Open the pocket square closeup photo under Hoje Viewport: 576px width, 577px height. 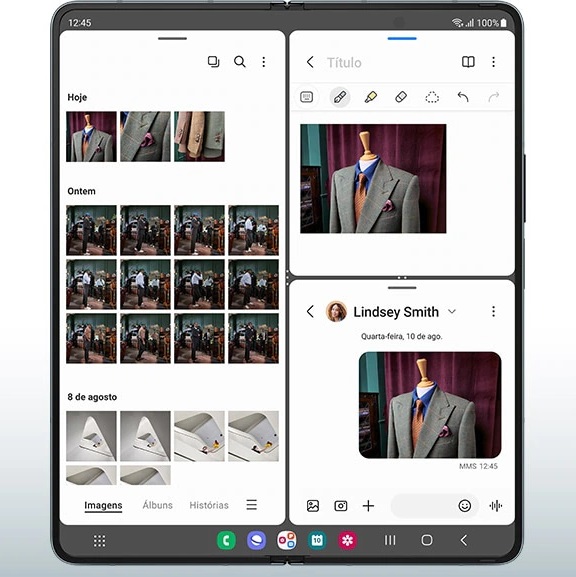pos(145,137)
